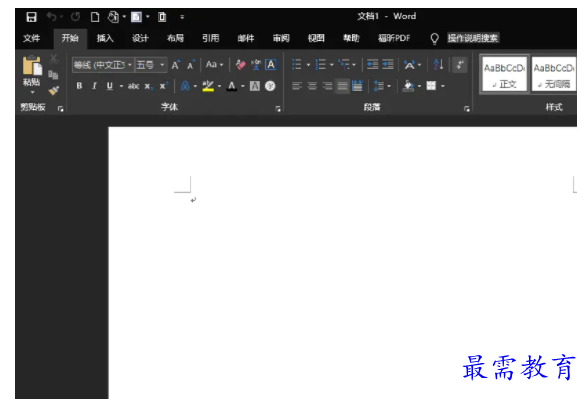The image size is (584, 399).
Task: Sort text with the A-Z icon
Action: [438, 64]
